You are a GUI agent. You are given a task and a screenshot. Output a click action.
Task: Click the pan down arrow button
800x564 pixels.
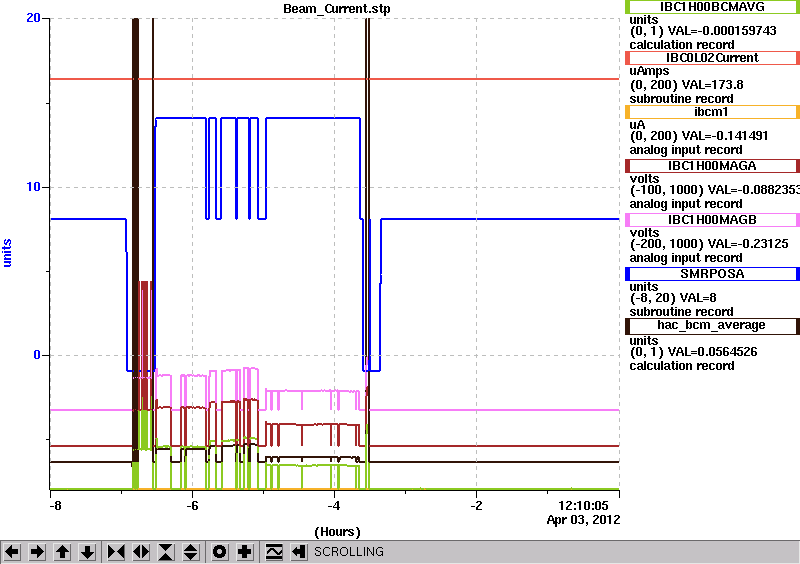(x=87, y=552)
